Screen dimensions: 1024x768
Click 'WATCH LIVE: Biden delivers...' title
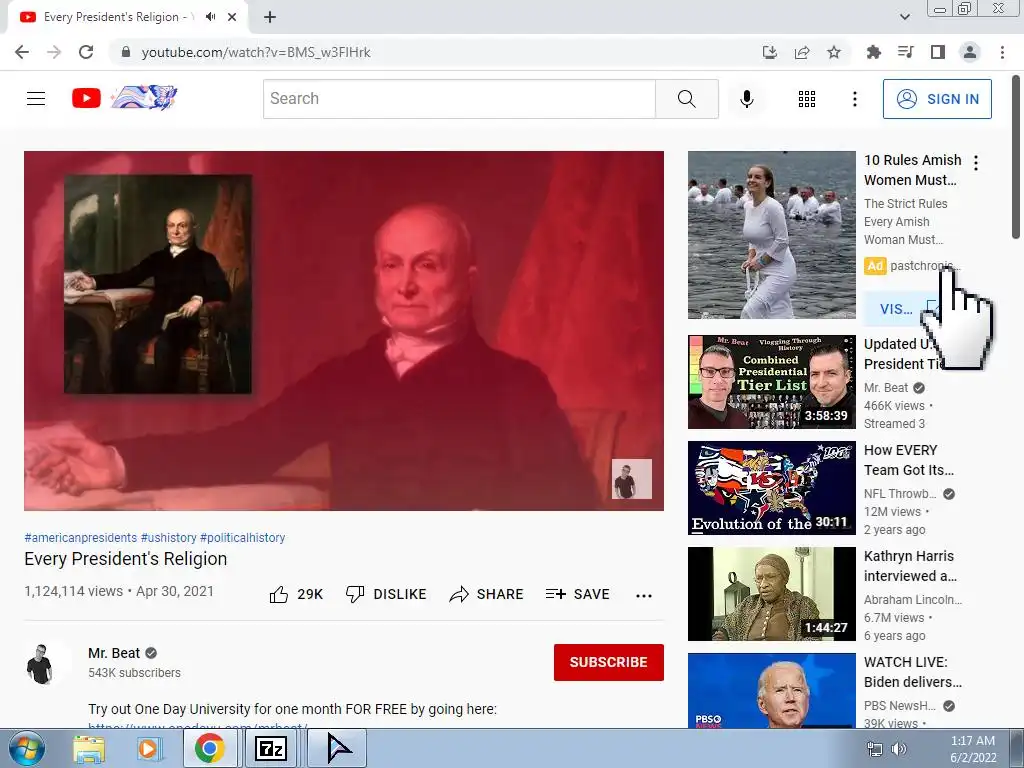912,671
